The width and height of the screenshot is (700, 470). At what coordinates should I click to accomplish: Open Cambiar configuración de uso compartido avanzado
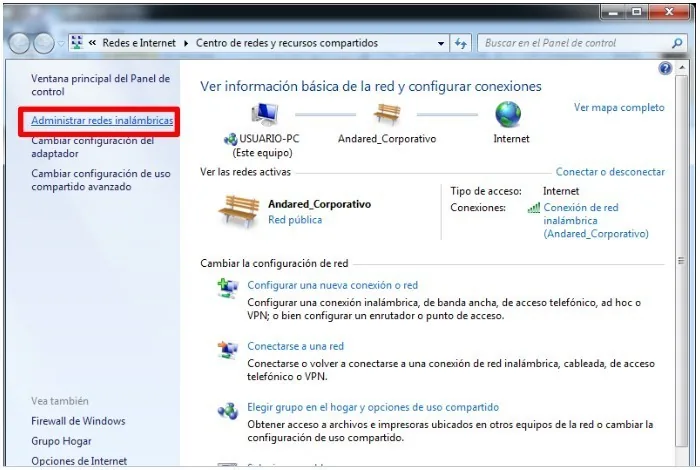click(x=101, y=180)
